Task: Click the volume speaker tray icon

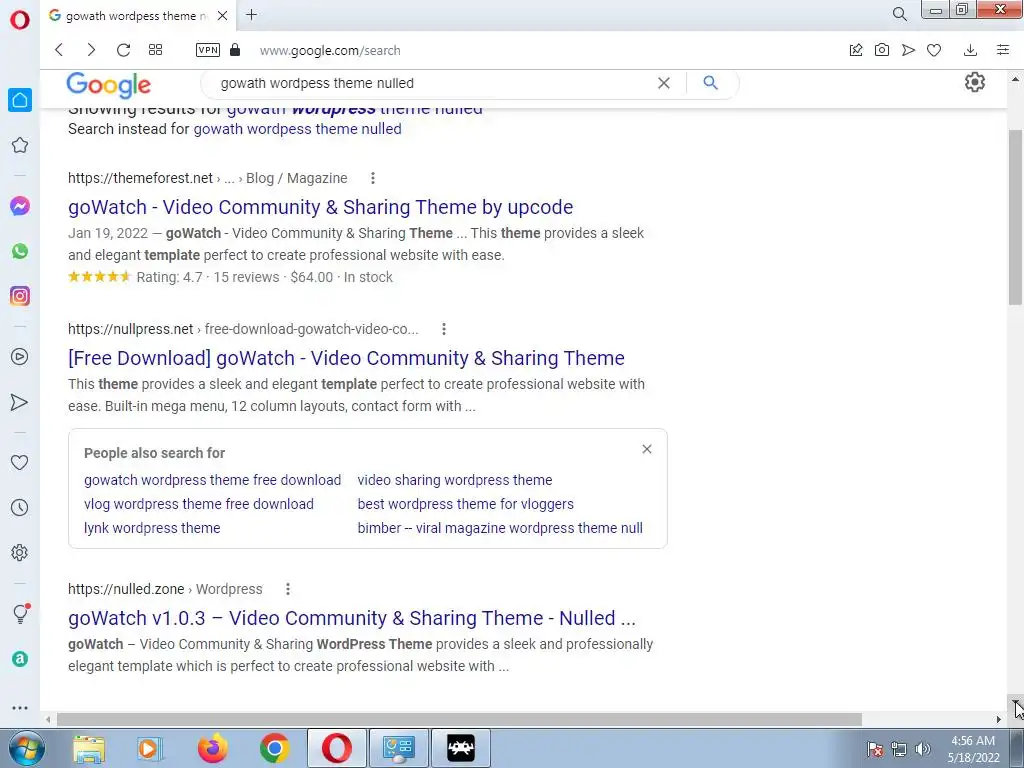Action: 922,749
